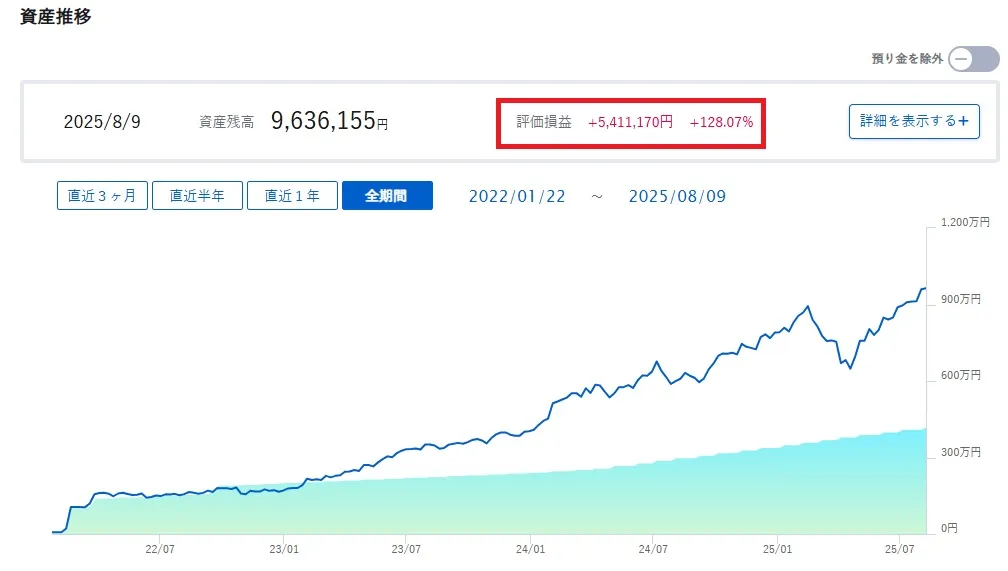Click the +128.07% return percentage

point(721,122)
